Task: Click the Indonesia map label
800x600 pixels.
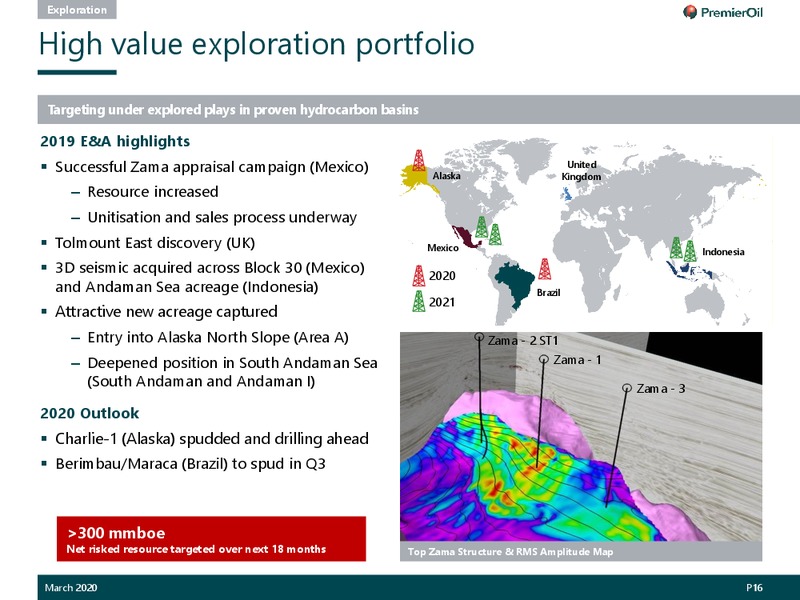Action: coord(723,252)
